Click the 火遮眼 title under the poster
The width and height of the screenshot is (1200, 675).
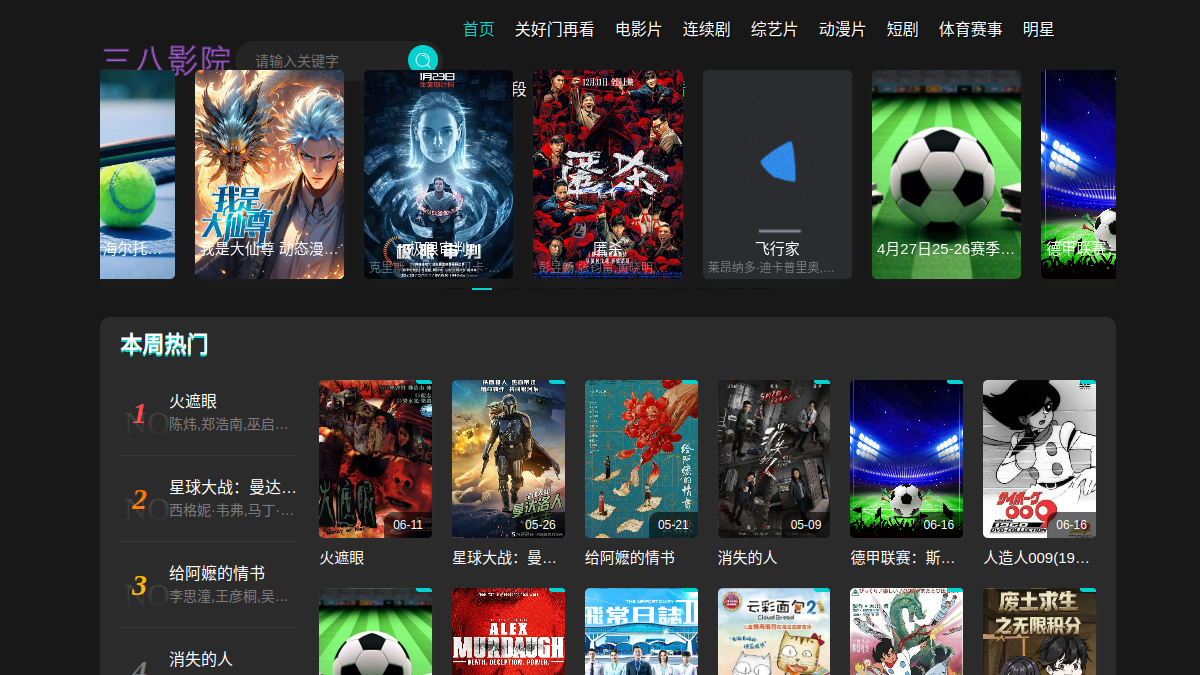pos(342,558)
